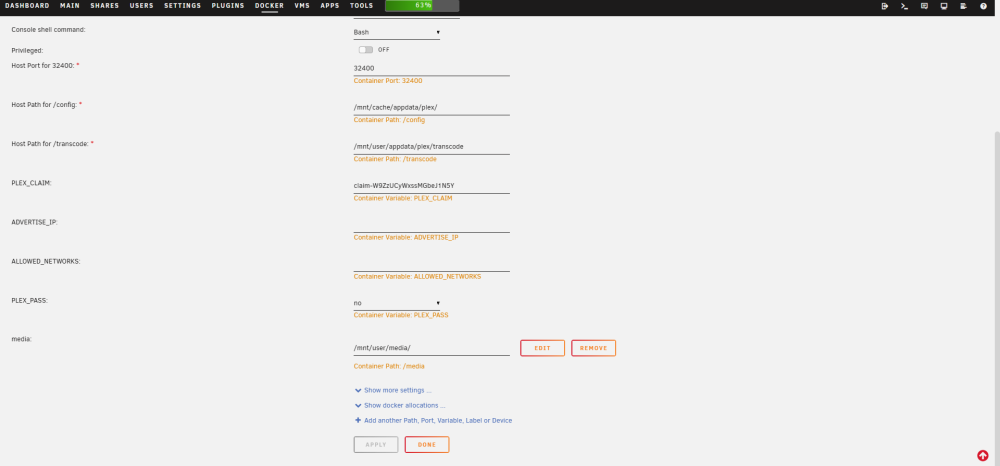Open the Plugins tab
Viewport: 1000px width, 466px height.
(x=228, y=6)
